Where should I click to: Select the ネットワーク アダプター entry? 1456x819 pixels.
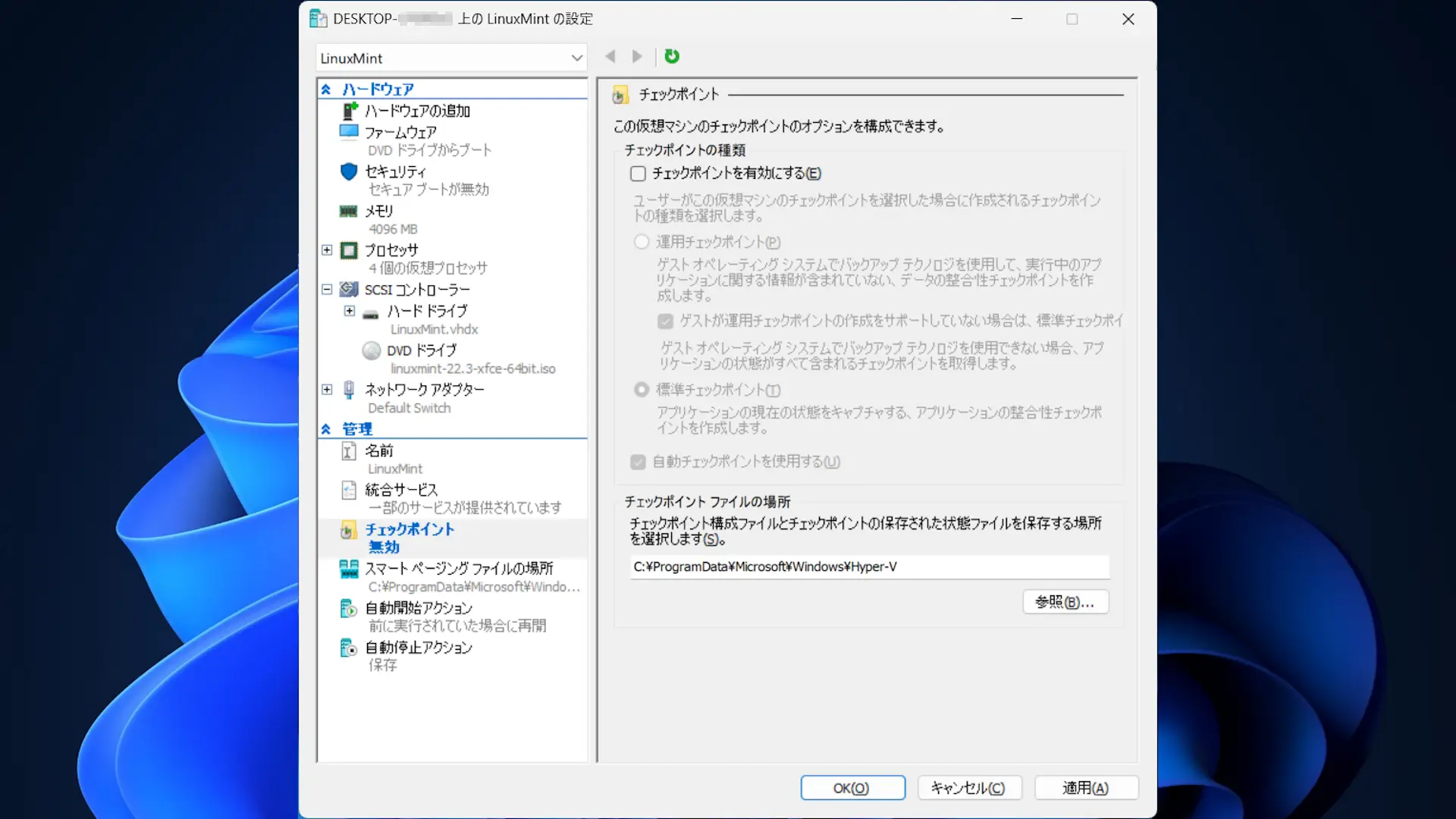click(x=425, y=390)
